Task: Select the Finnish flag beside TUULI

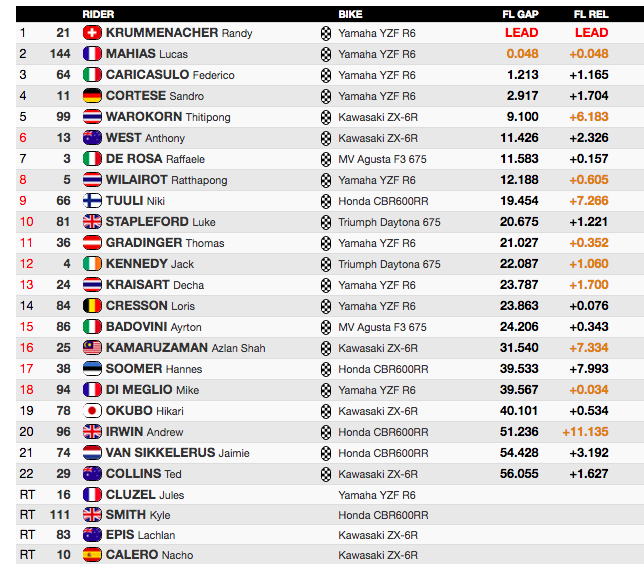Action: [92, 200]
